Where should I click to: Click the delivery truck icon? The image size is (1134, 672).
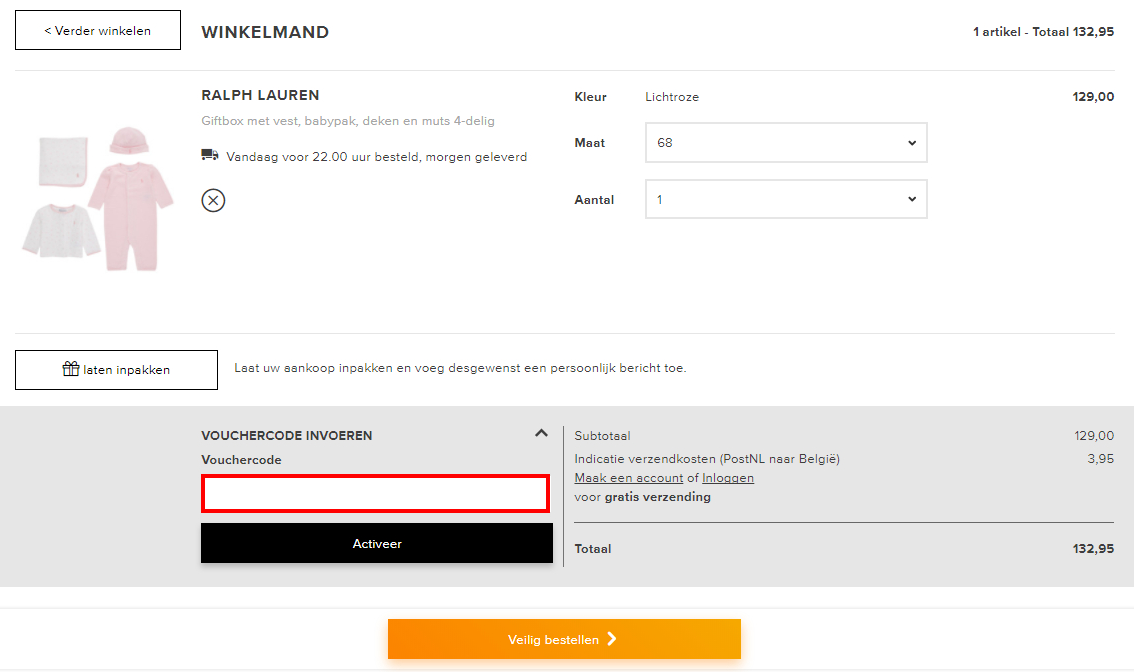click(210, 155)
